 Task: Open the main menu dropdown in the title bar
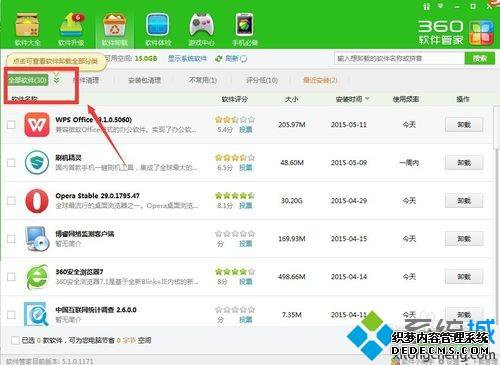coord(441,6)
